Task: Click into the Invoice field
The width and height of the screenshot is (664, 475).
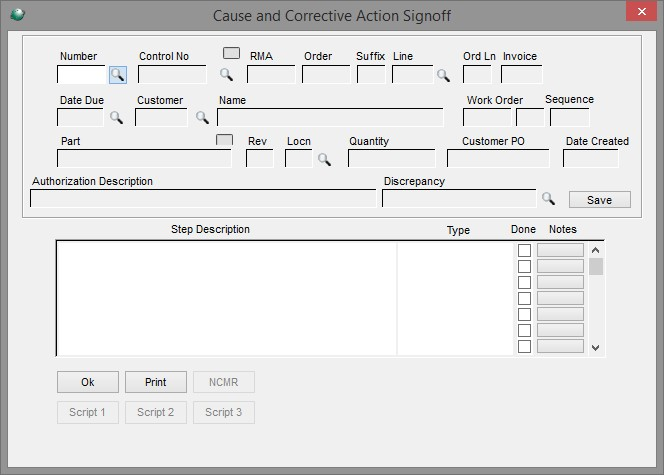Action: [x=522, y=75]
